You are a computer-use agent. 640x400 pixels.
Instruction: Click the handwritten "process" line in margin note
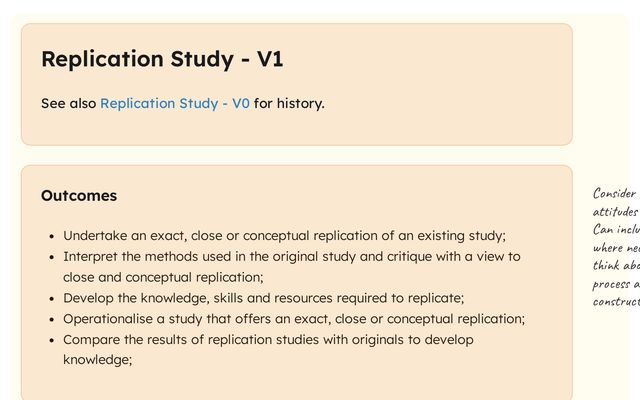click(x=614, y=284)
